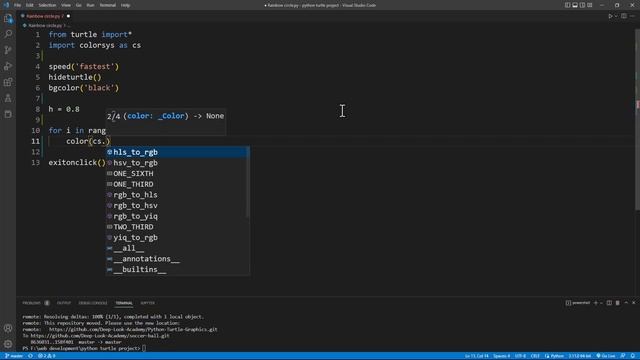The height and width of the screenshot is (360, 640).
Task: Open the Explorer view in activity bar
Action: click(x=8, y=19)
